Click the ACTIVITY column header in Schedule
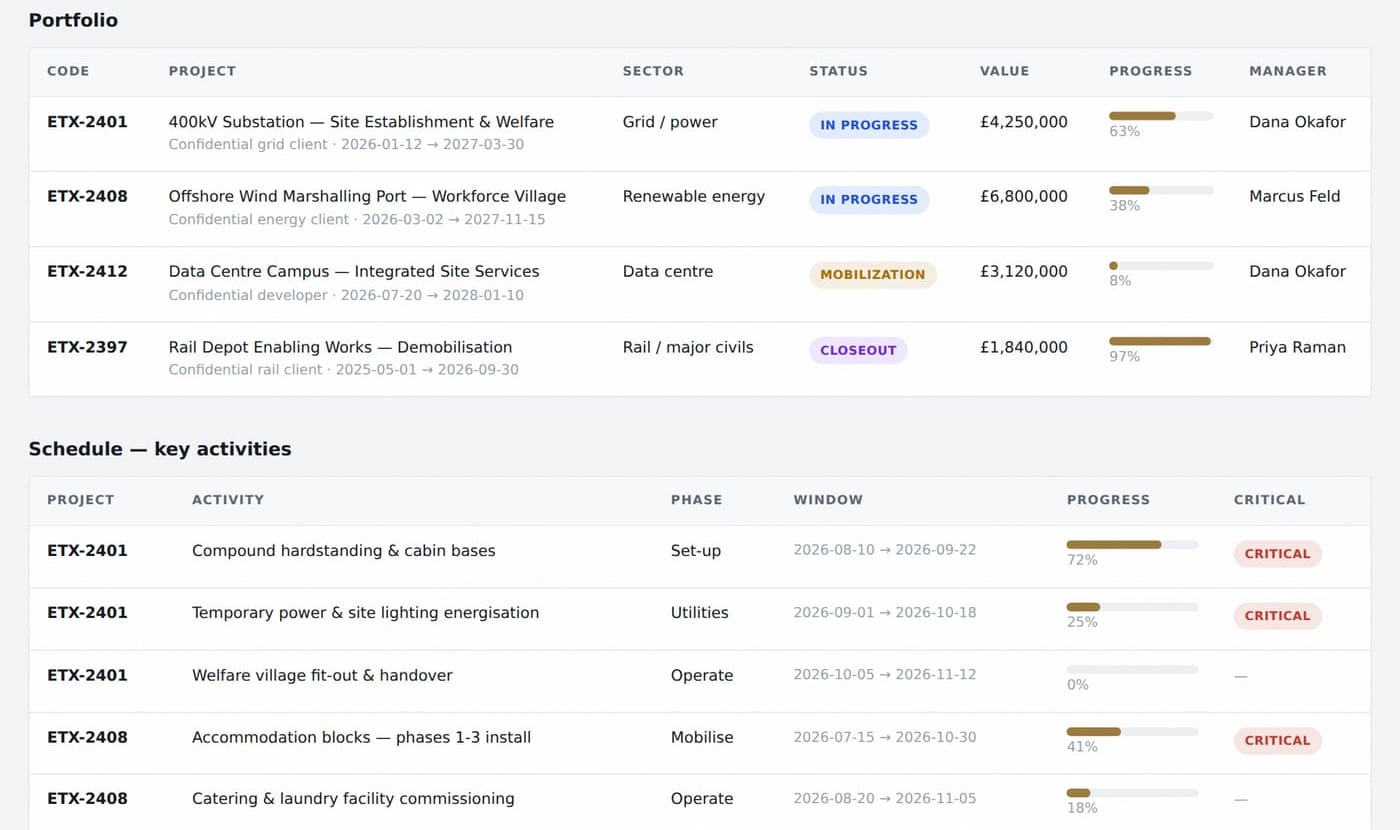Image resolution: width=1400 pixels, height=830 pixels. point(228,499)
